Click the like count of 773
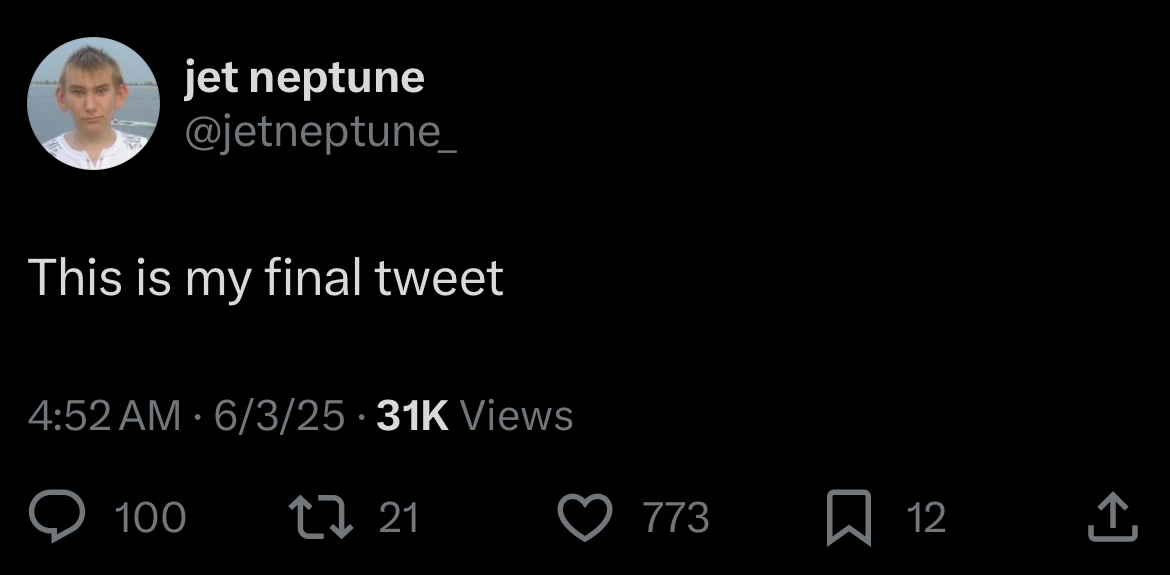This screenshot has width=1170, height=575. point(676,518)
